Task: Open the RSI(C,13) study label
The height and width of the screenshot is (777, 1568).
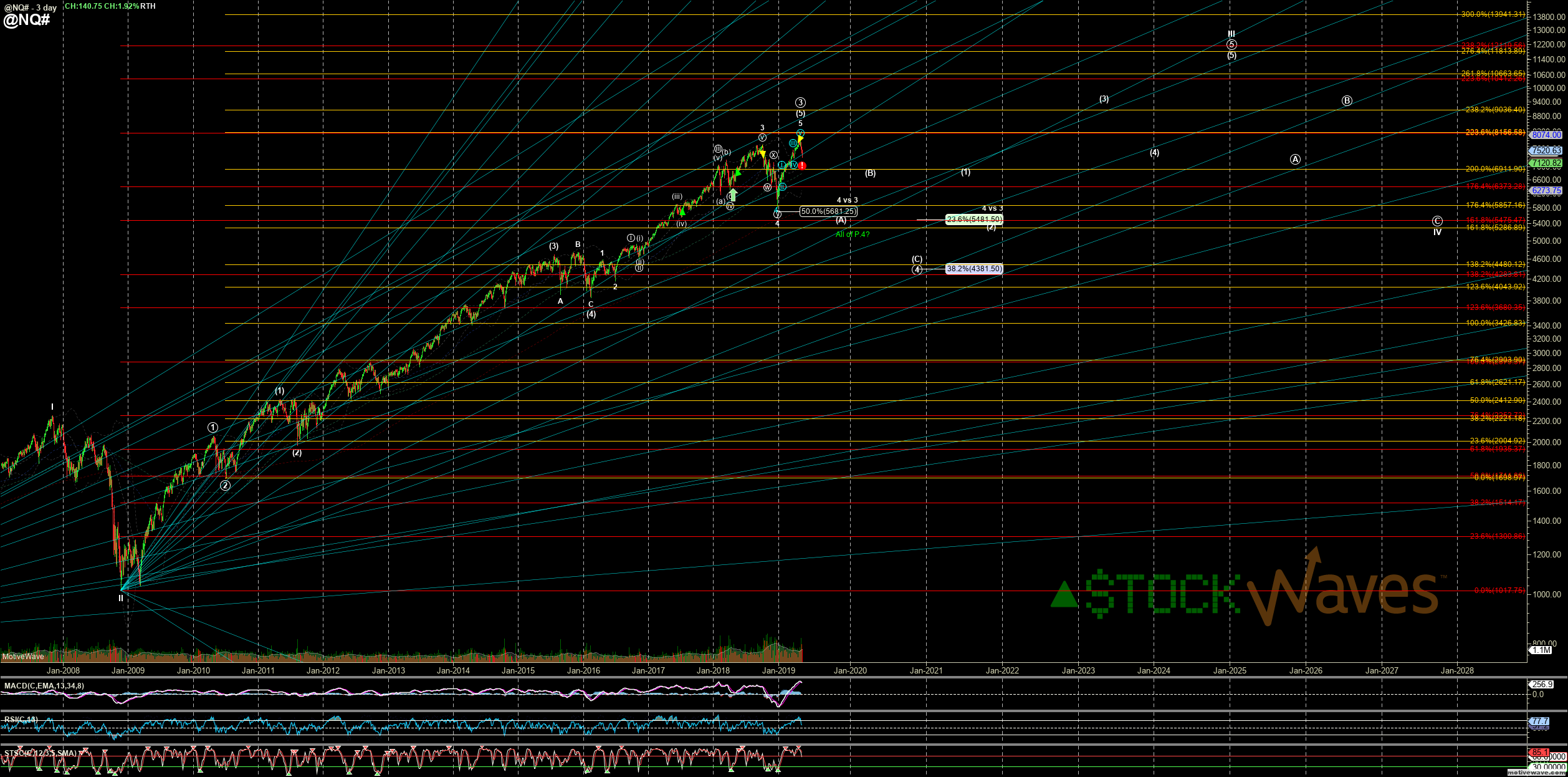Action: click(21, 720)
